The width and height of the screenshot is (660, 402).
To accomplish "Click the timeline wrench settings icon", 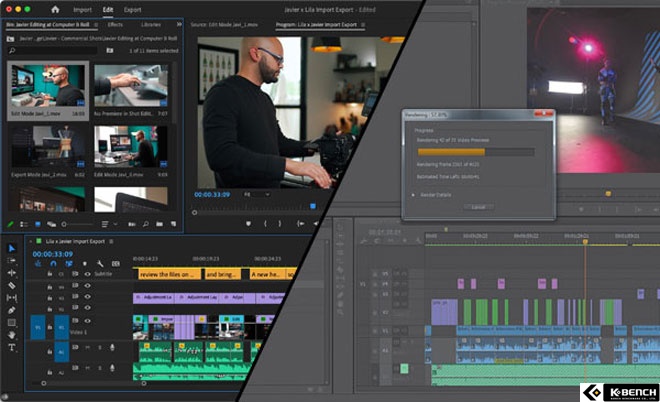I will pos(101,263).
